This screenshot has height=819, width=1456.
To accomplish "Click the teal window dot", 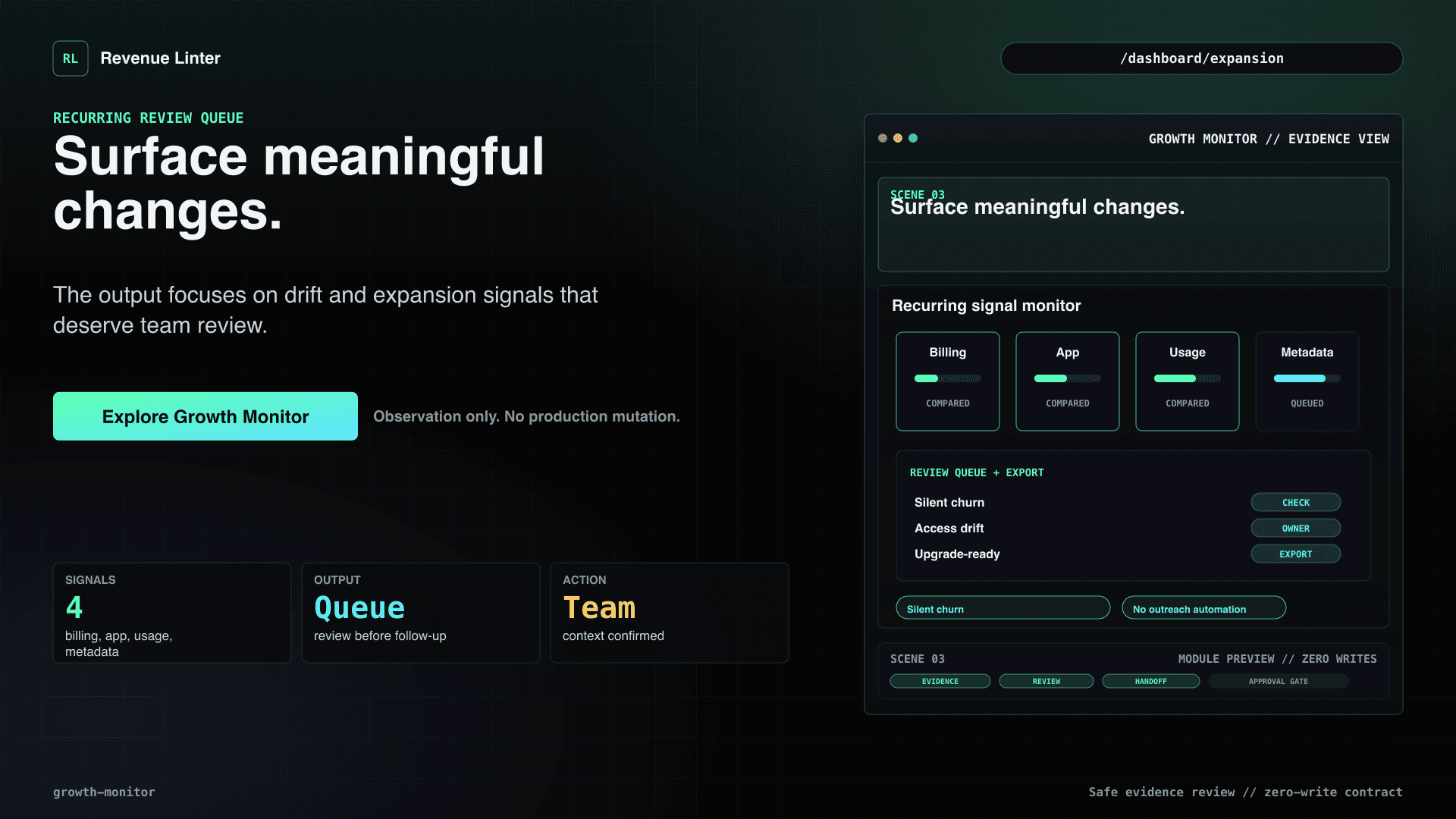I will tap(913, 138).
